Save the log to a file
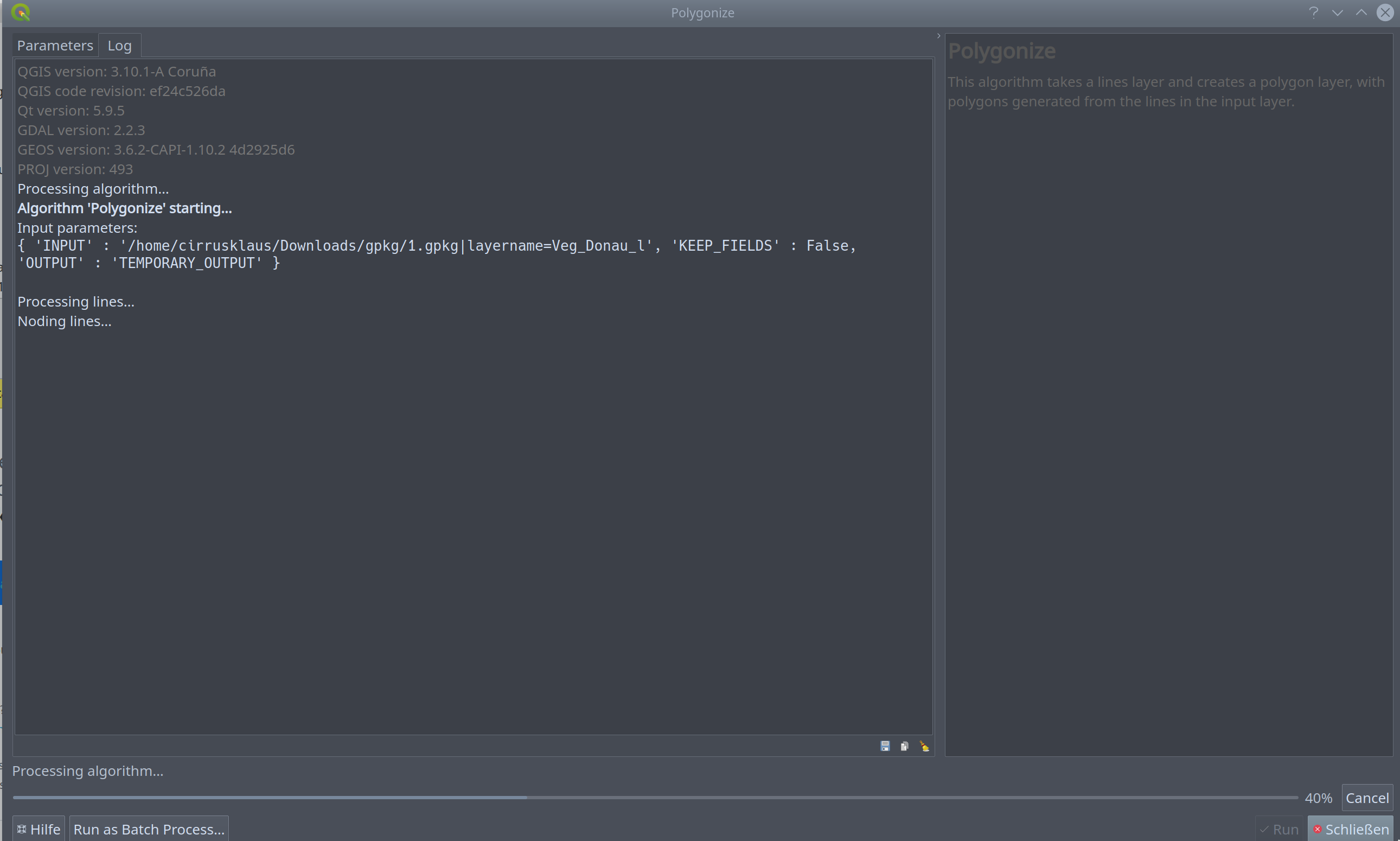Screen dimensions: 1400x841 pyautogui.click(x=885, y=746)
